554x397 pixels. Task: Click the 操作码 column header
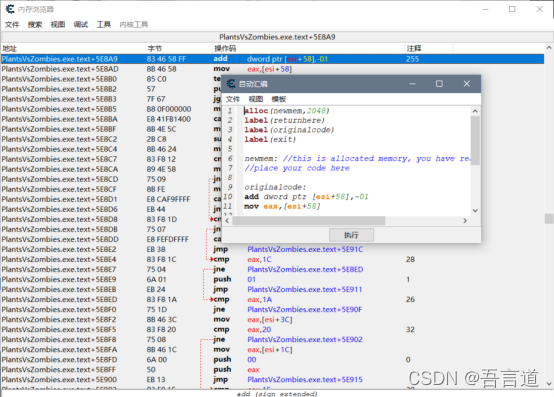click(x=308, y=48)
